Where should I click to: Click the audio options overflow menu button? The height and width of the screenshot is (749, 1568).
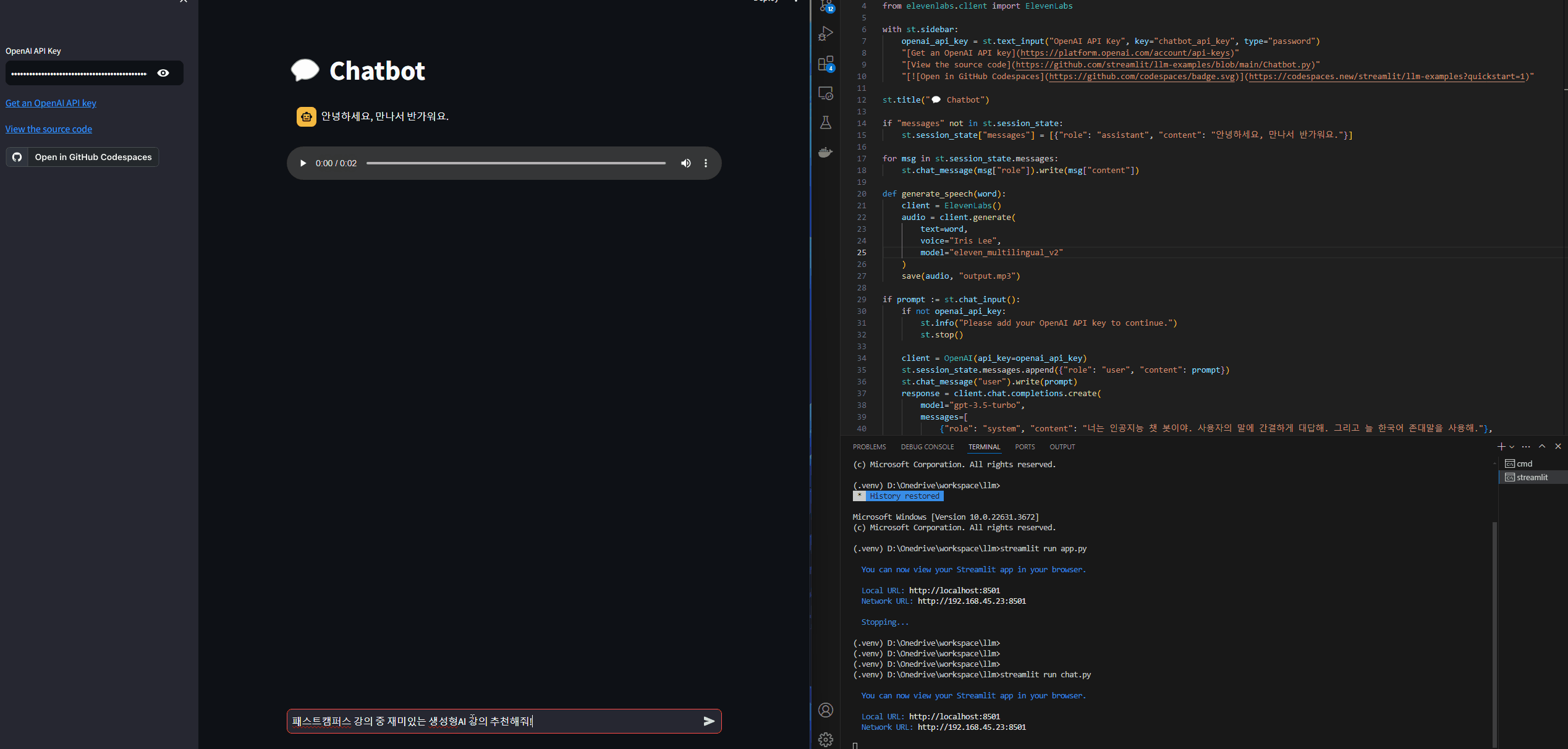(706, 163)
